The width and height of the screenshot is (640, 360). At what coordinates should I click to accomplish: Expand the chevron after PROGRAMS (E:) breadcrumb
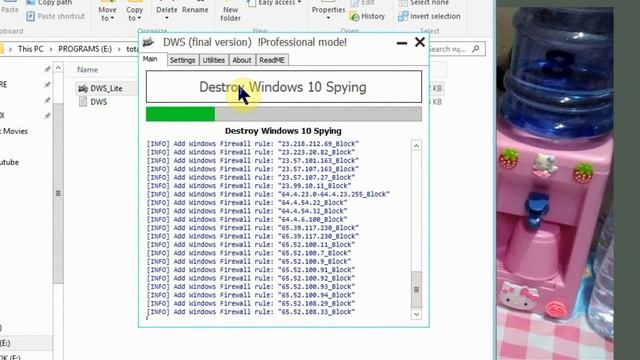click(x=119, y=49)
